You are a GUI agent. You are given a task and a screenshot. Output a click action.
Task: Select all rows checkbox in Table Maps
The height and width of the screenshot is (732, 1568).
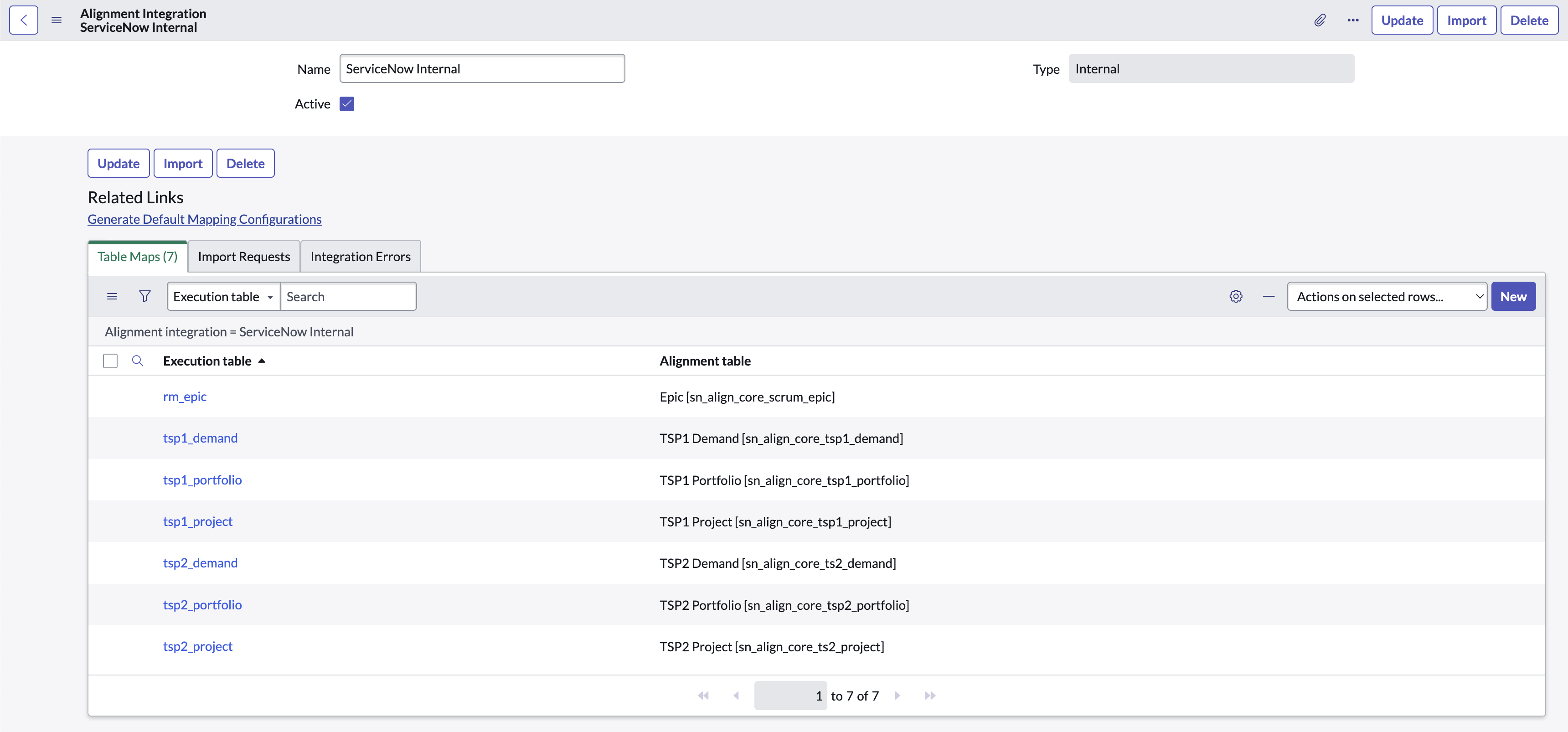[x=110, y=361]
